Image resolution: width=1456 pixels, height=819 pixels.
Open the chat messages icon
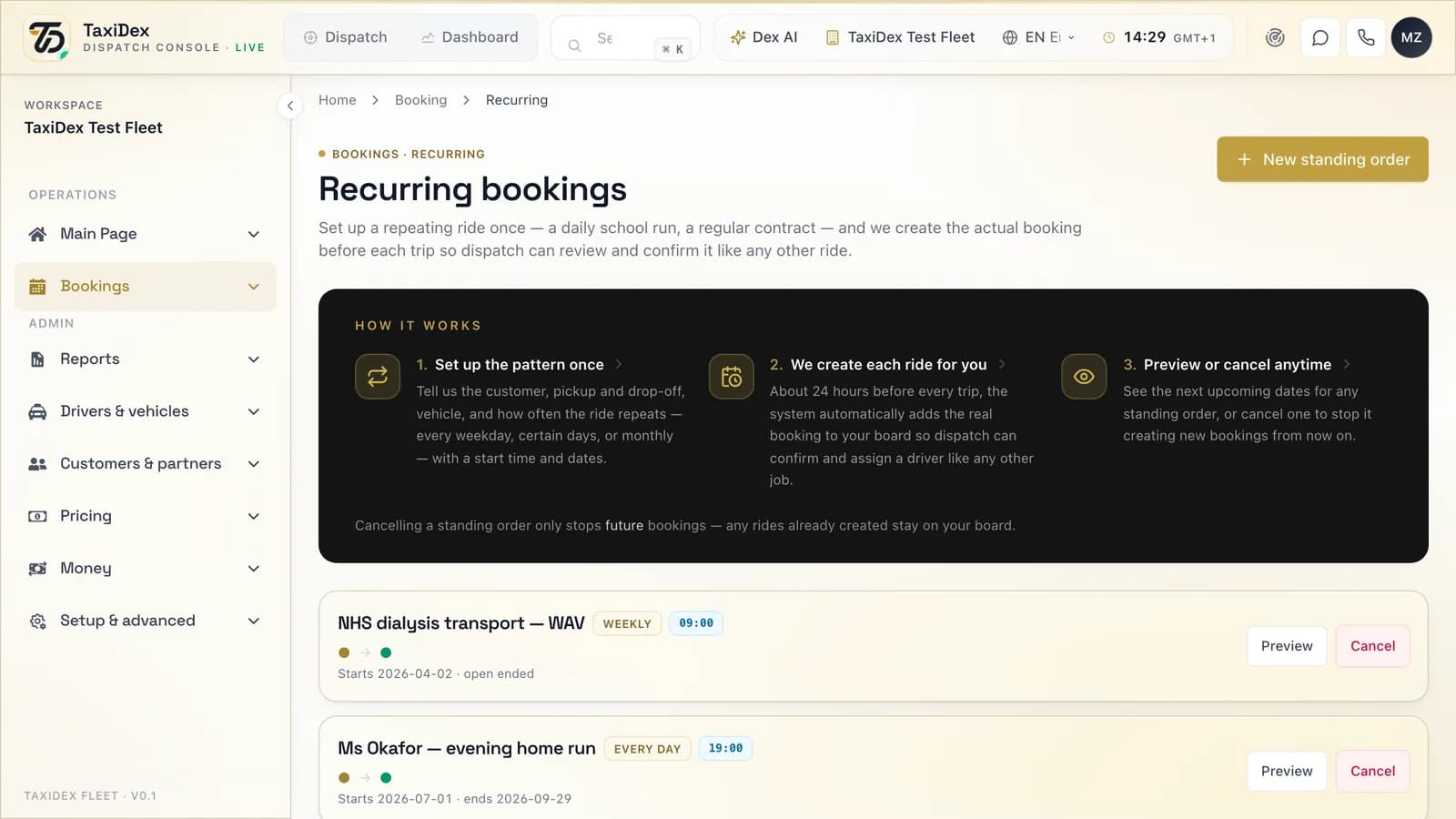(x=1320, y=37)
